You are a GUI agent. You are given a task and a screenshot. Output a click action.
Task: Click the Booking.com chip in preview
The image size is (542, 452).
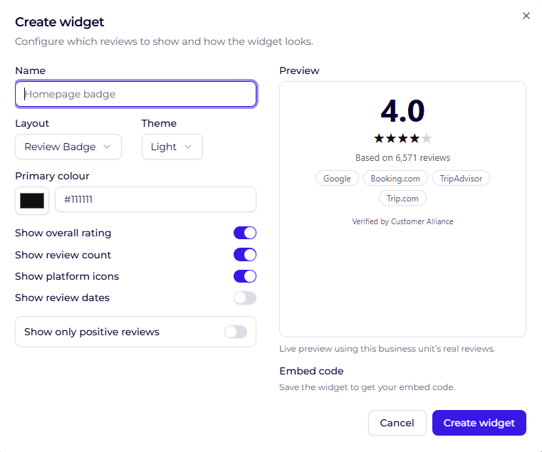(395, 178)
